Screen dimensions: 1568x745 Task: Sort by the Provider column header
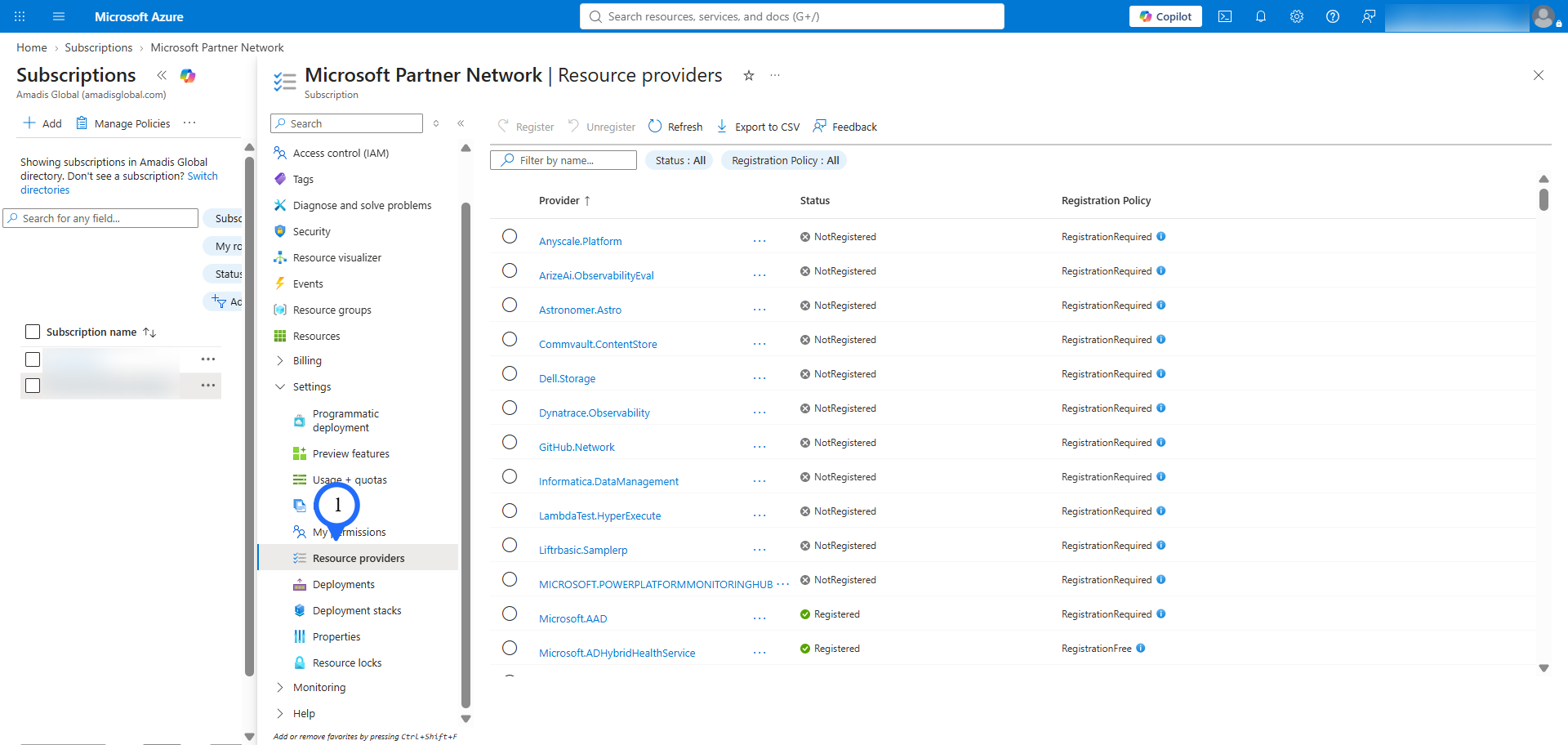pyautogui.click(x=564, y=200)
